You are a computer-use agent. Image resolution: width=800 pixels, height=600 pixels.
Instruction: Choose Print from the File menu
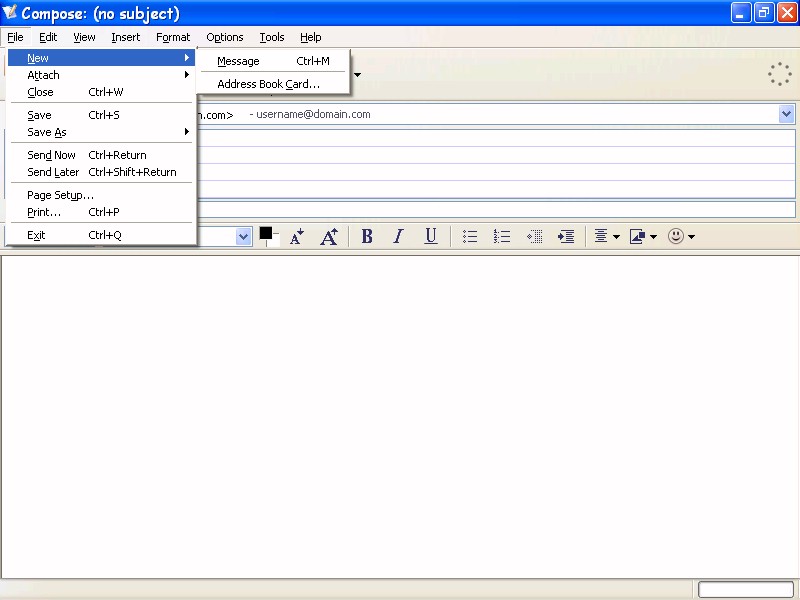102,212
